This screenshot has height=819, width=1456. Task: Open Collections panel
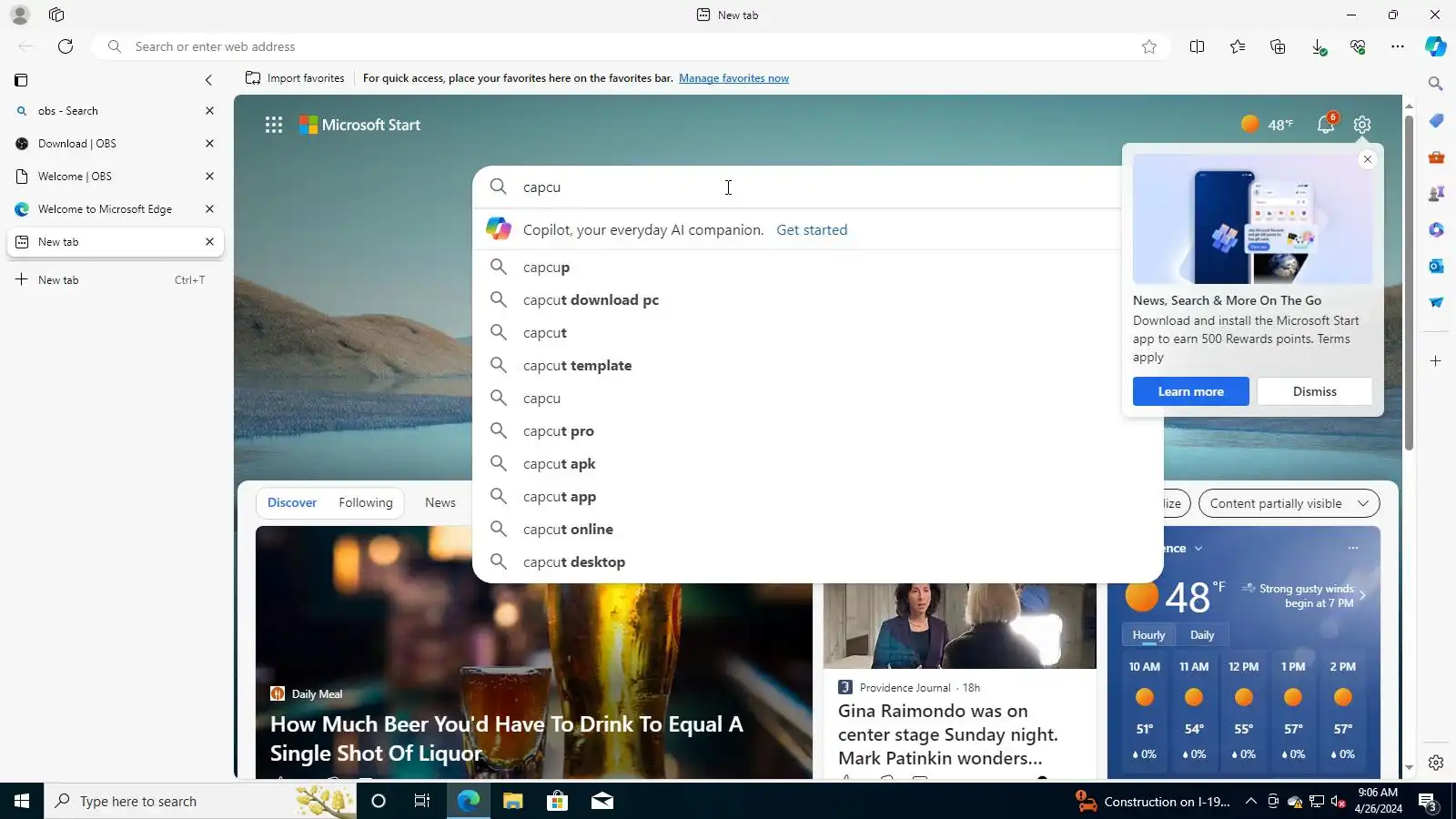[1278, 46]
